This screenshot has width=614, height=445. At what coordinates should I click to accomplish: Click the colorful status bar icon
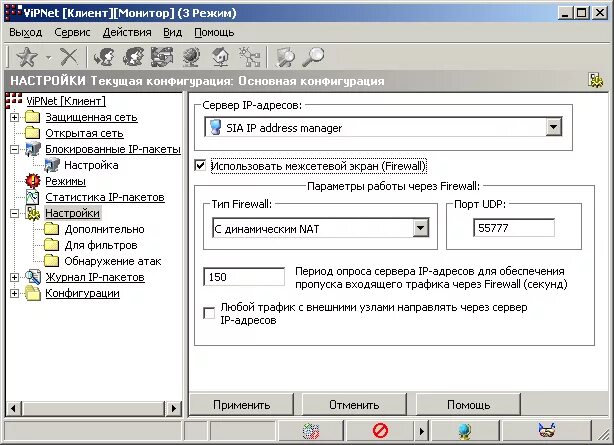point(311,431)
